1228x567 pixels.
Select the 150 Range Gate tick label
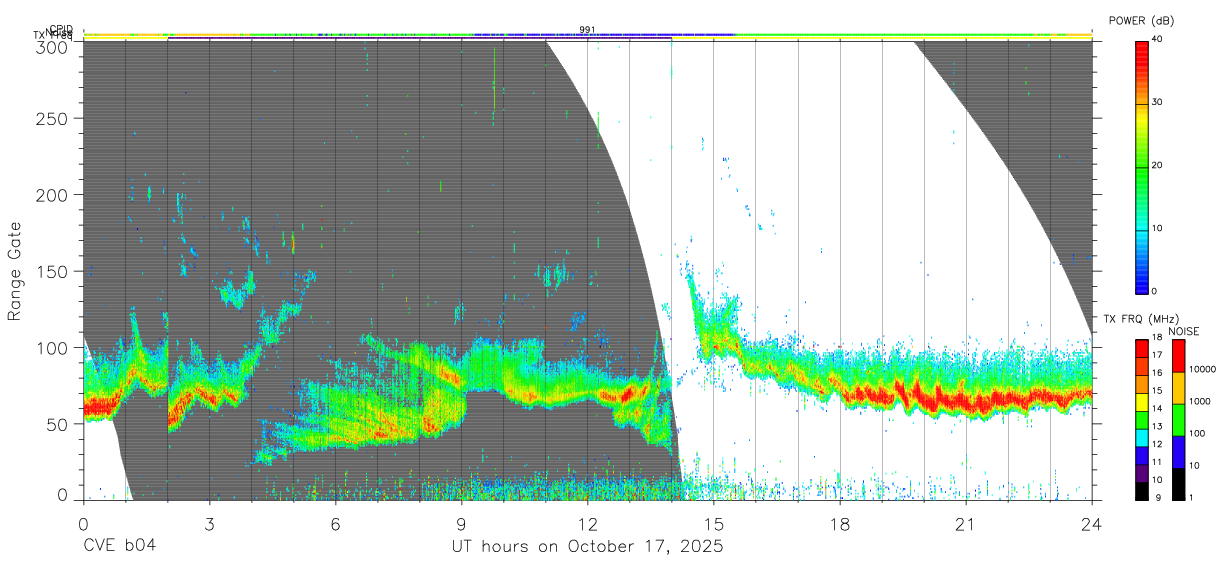coord(53,271)
